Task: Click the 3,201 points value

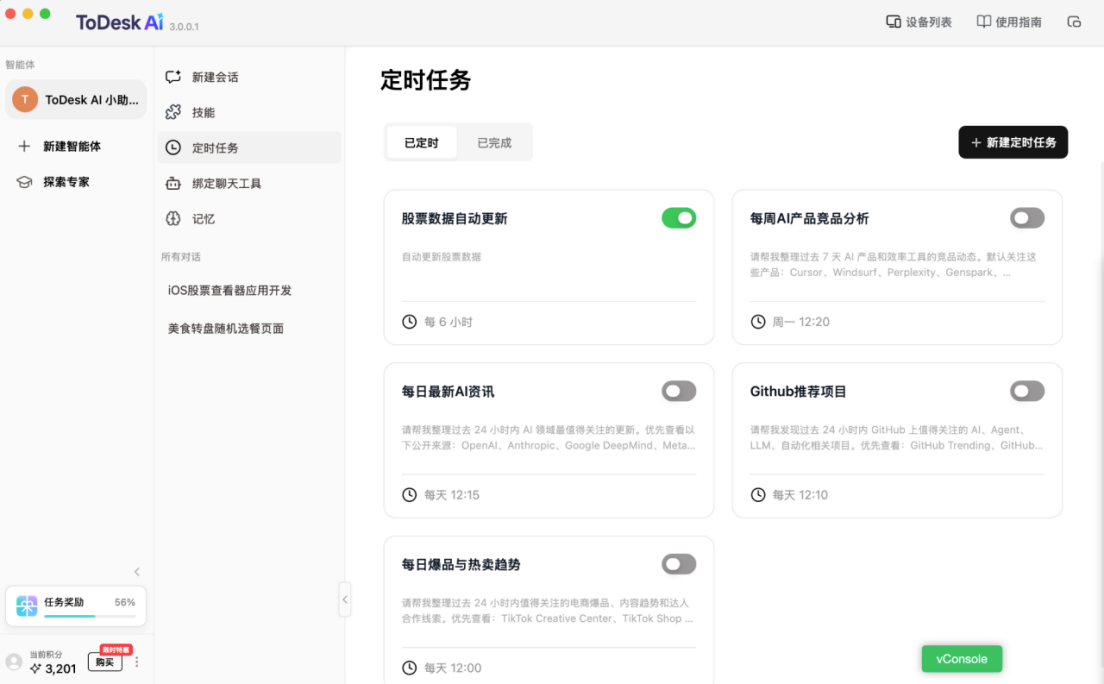Action: click(61, 669)
